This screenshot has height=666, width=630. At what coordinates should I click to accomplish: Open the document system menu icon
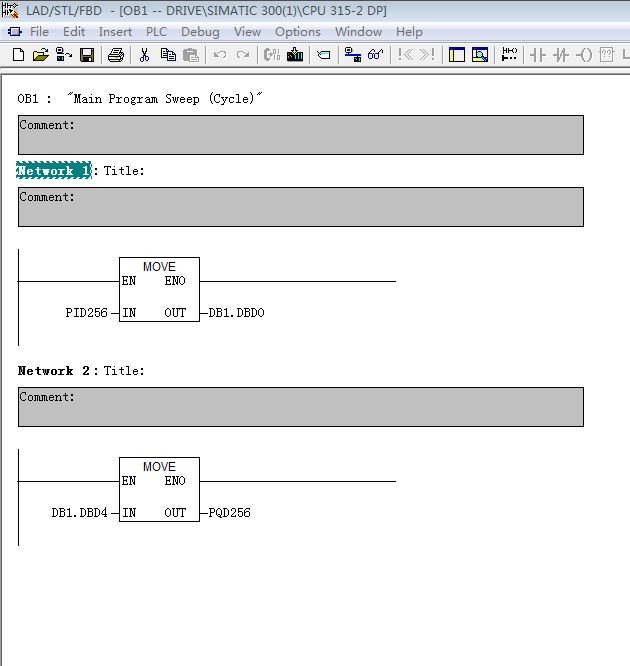(x=14, y=32)
